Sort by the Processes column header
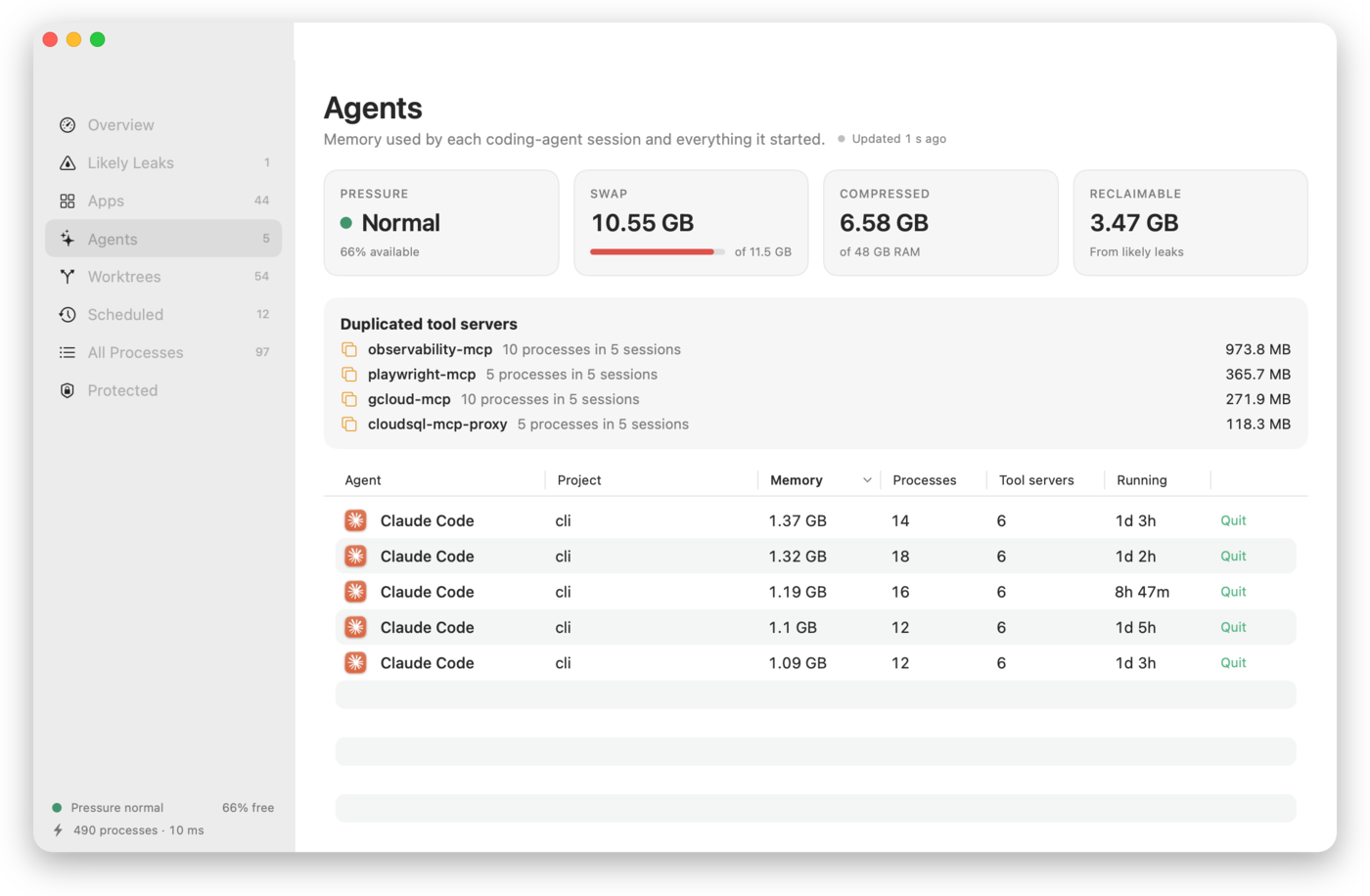 925,480
